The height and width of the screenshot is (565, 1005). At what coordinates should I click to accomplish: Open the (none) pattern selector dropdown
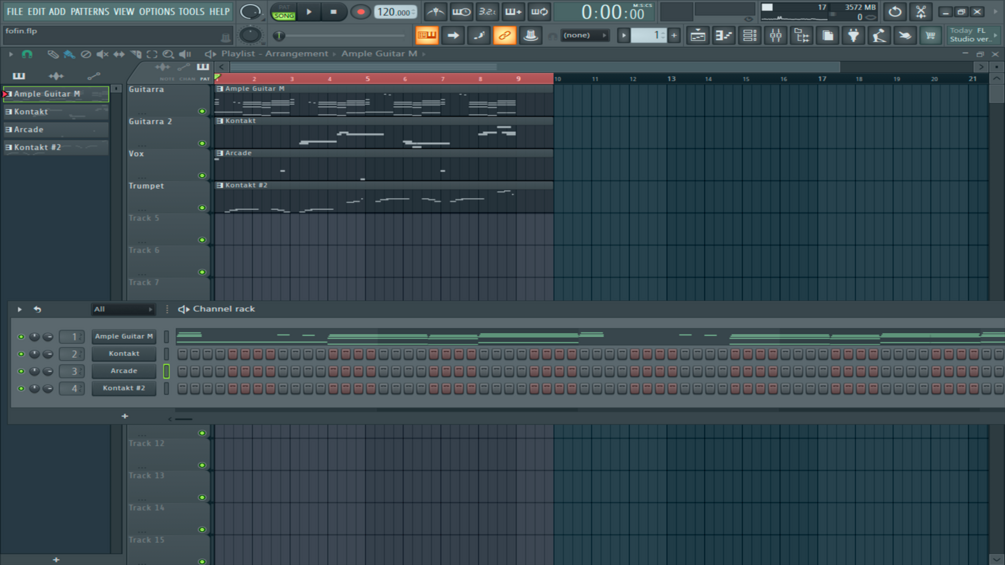(x=585, y=35)
